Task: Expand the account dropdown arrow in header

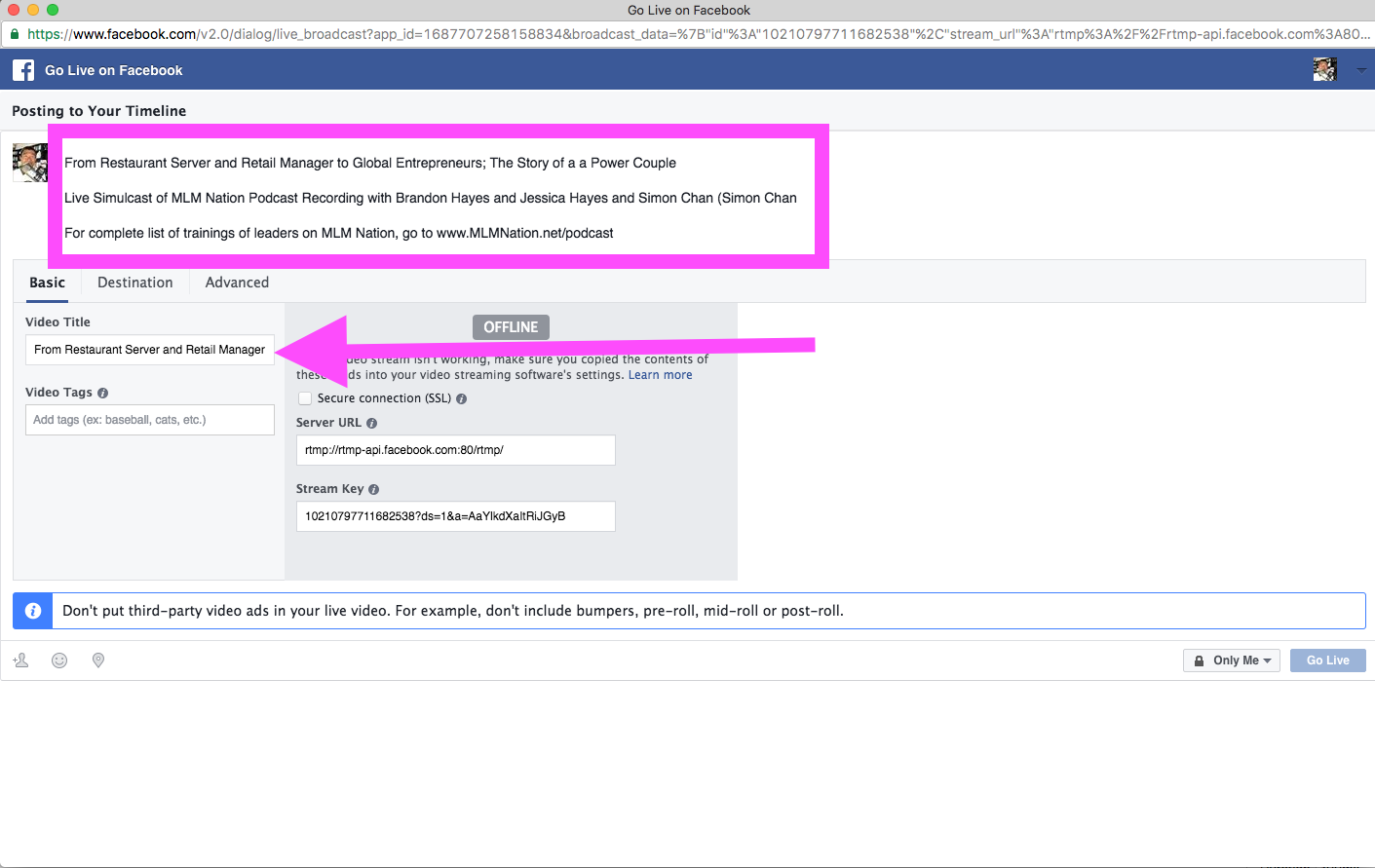Action: pyautogui.click(x=1361, y=70)
